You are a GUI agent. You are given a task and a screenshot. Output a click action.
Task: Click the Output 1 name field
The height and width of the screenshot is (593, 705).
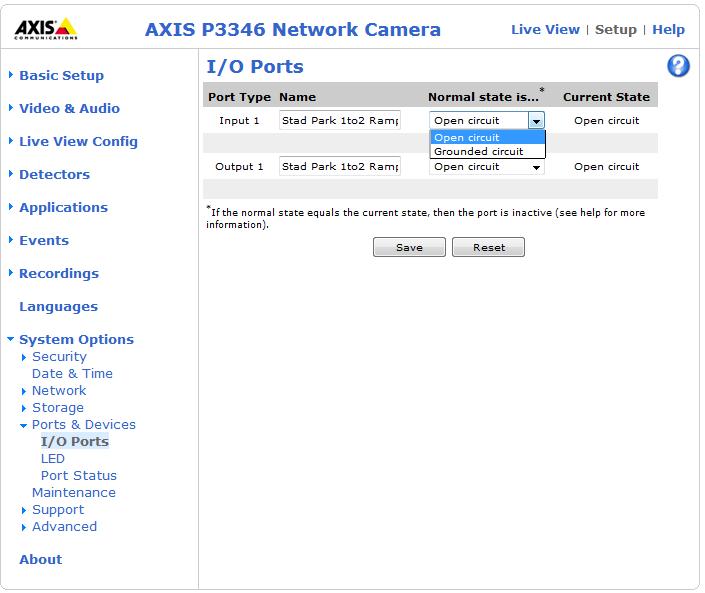coord(340,166)
